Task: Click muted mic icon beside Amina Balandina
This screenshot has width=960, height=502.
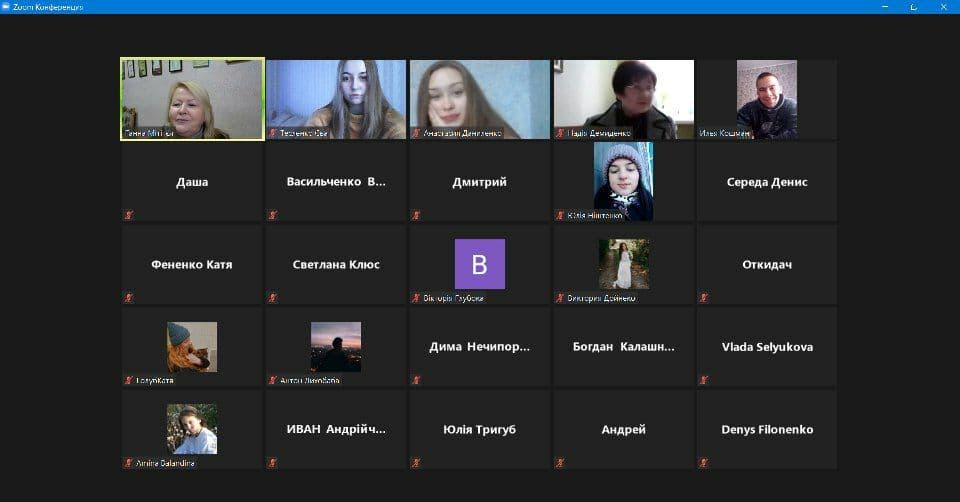Action: coord(129,463)
